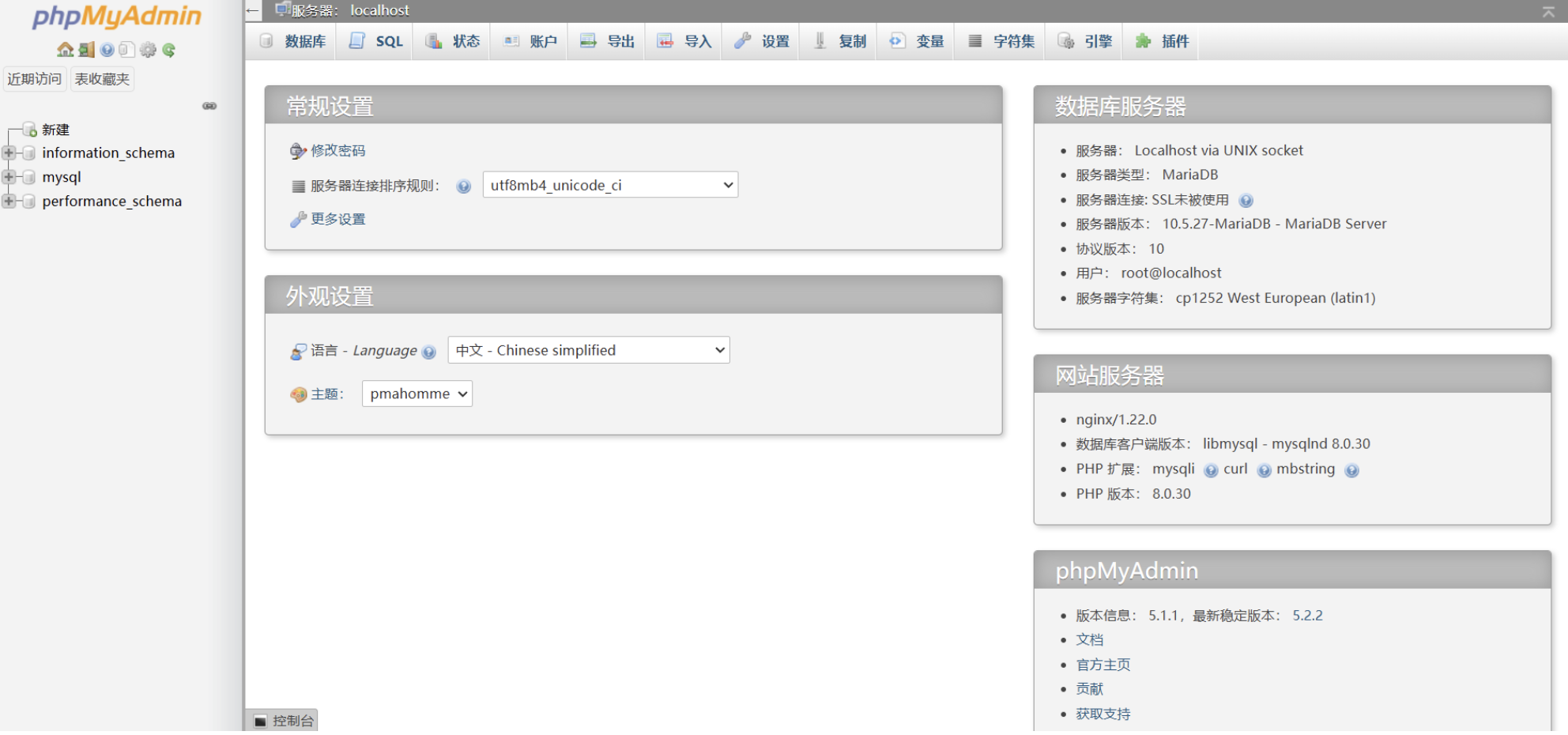Screen dimensions: 1568x735
Task: Click the 修改密码 change password link
Action: point(337,150)
